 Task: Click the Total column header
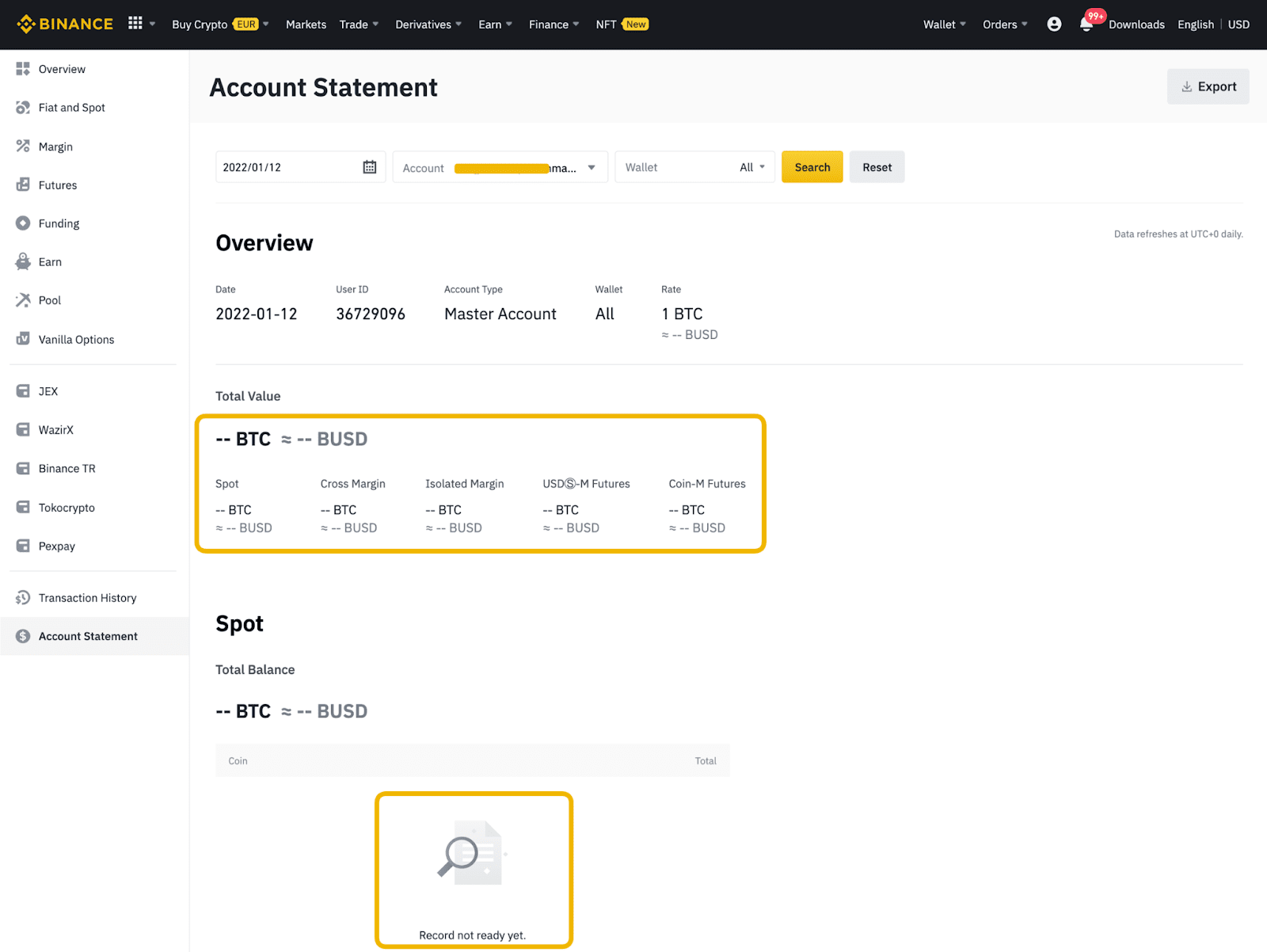706,761
